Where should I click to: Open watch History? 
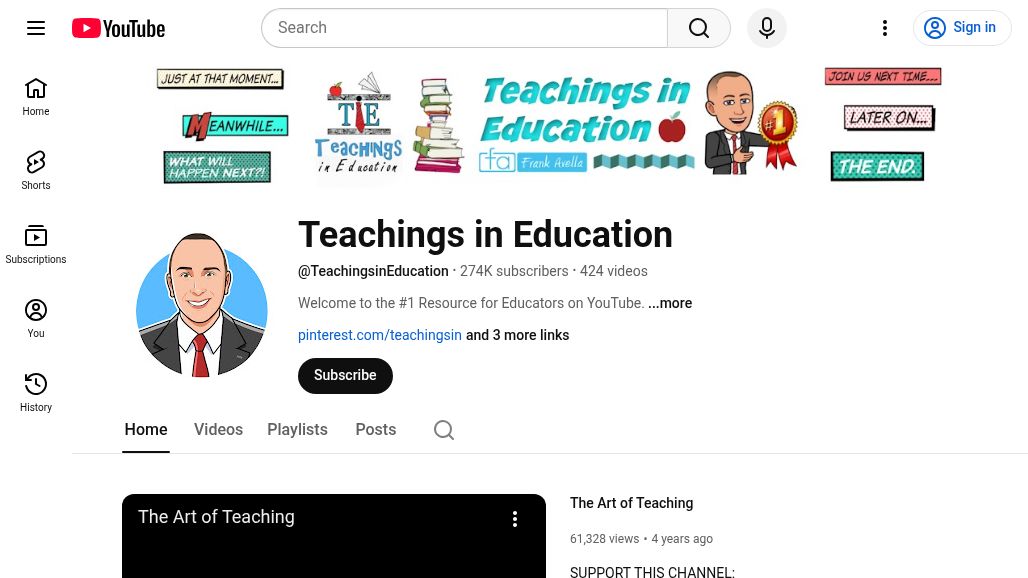36,393
